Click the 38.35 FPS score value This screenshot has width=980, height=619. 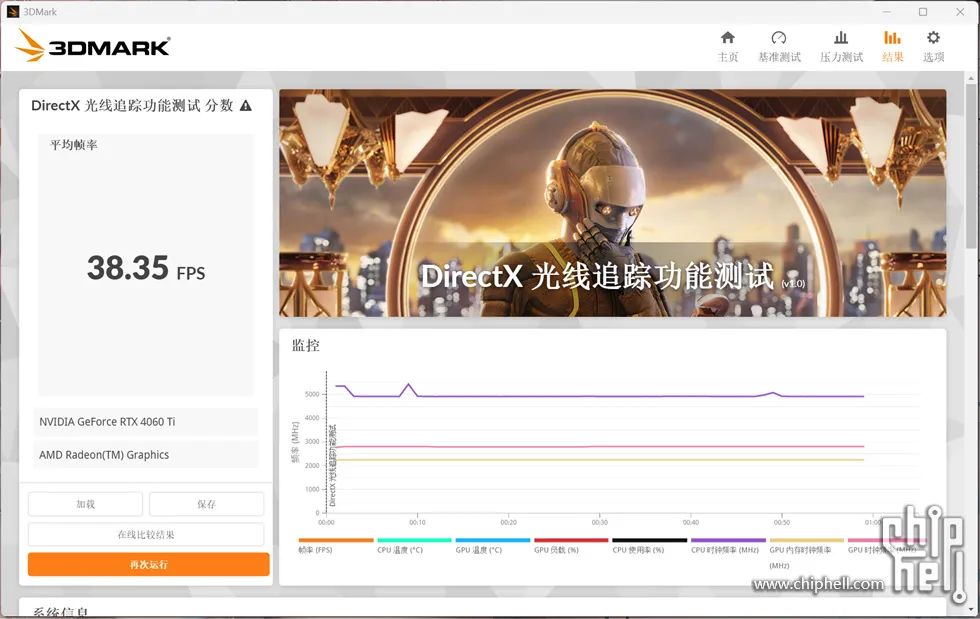[x=146, y=269]
